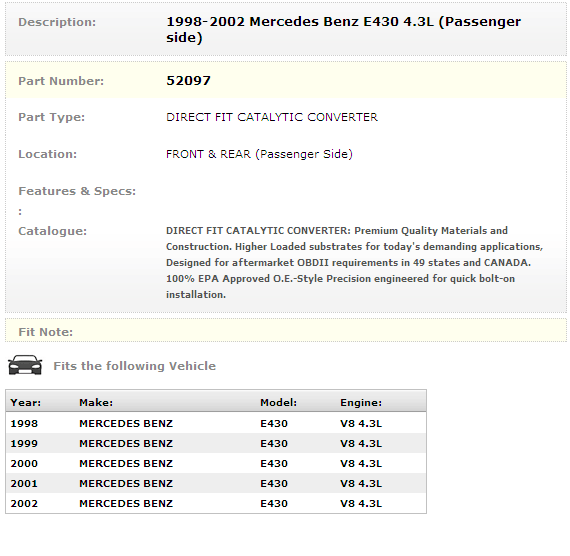Screen dimensions: 570x556
Task: Click the Catalogue description paragraph
Action: pyautogui.click(x=354, y=263)
